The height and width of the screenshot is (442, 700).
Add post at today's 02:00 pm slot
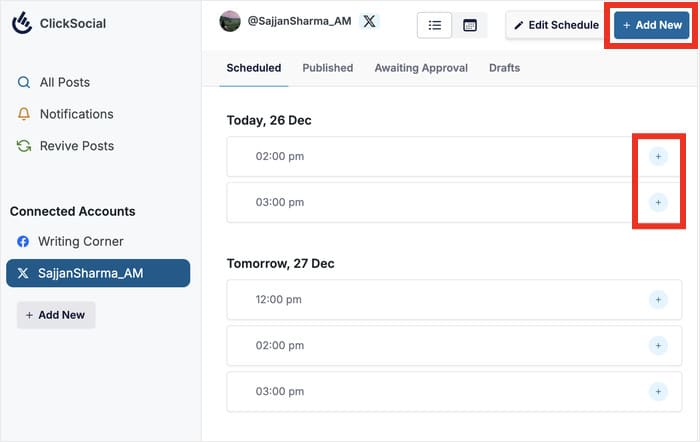point(657,156)
